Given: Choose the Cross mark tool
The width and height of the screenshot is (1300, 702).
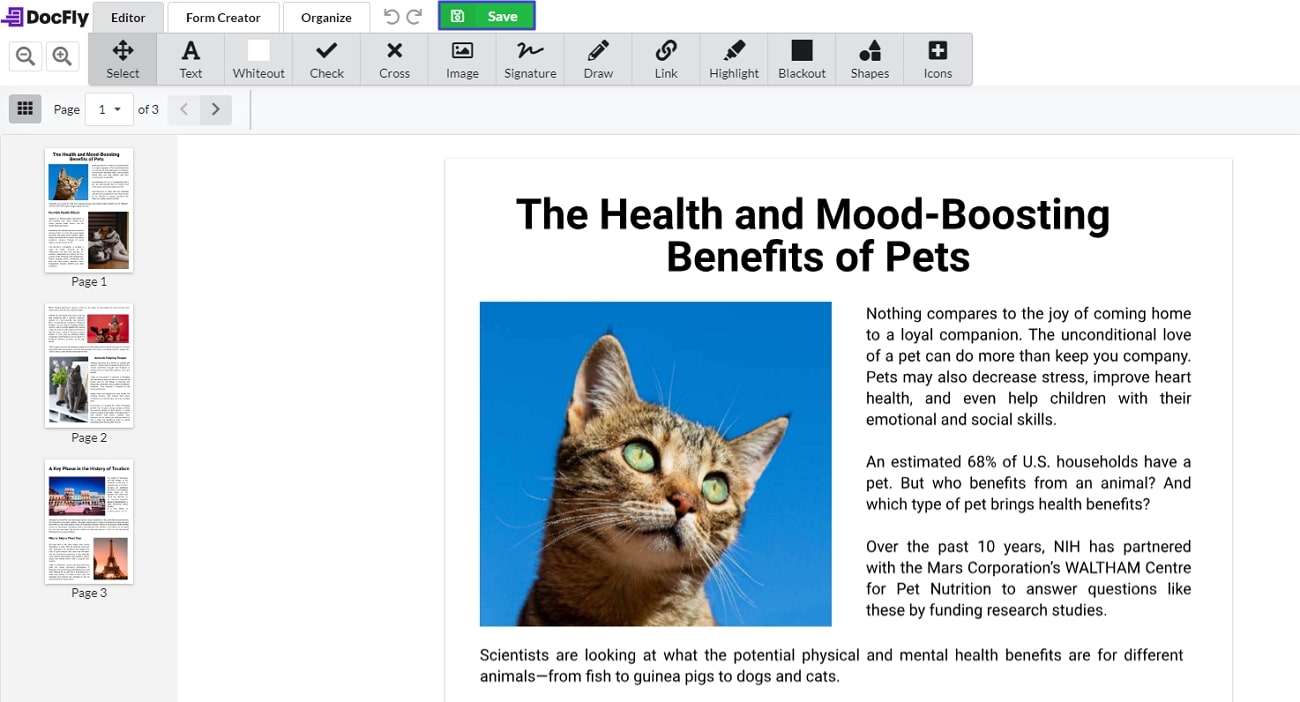Looking at the screenshot, I should pyautogui.click(x=394, y=59).
